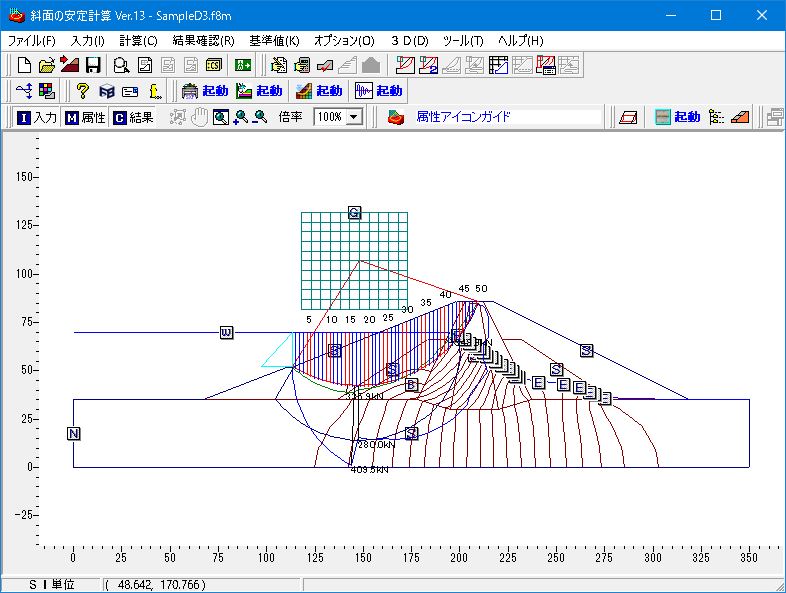Viewport: 786px width, 593px height.
Task: Click the red slope icon with dialog window
Action: [x=546, y=65]
